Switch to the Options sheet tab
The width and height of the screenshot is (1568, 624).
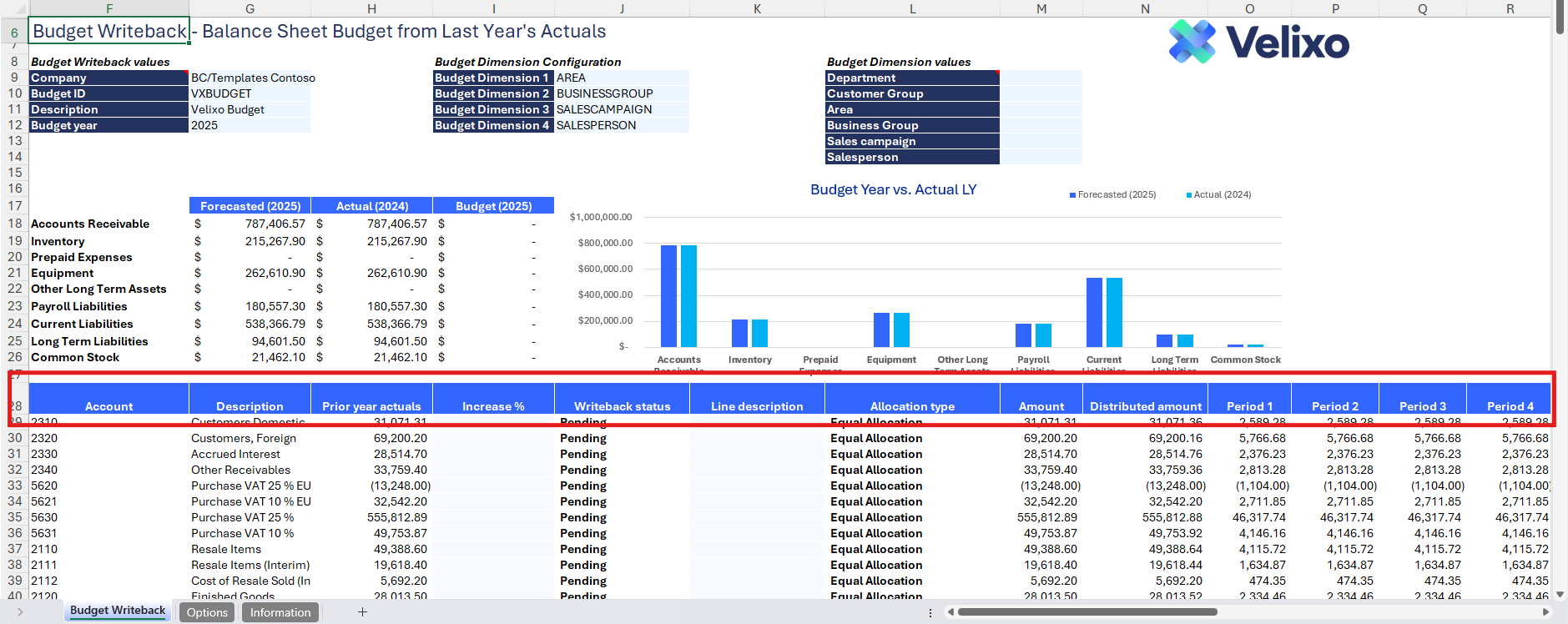(207, 612)
